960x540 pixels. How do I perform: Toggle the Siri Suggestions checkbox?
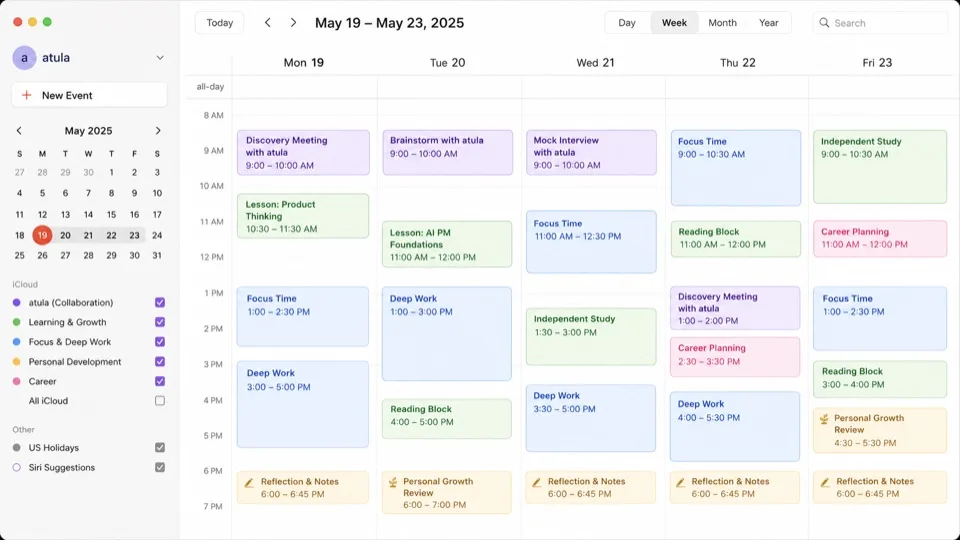click(160, 467)
